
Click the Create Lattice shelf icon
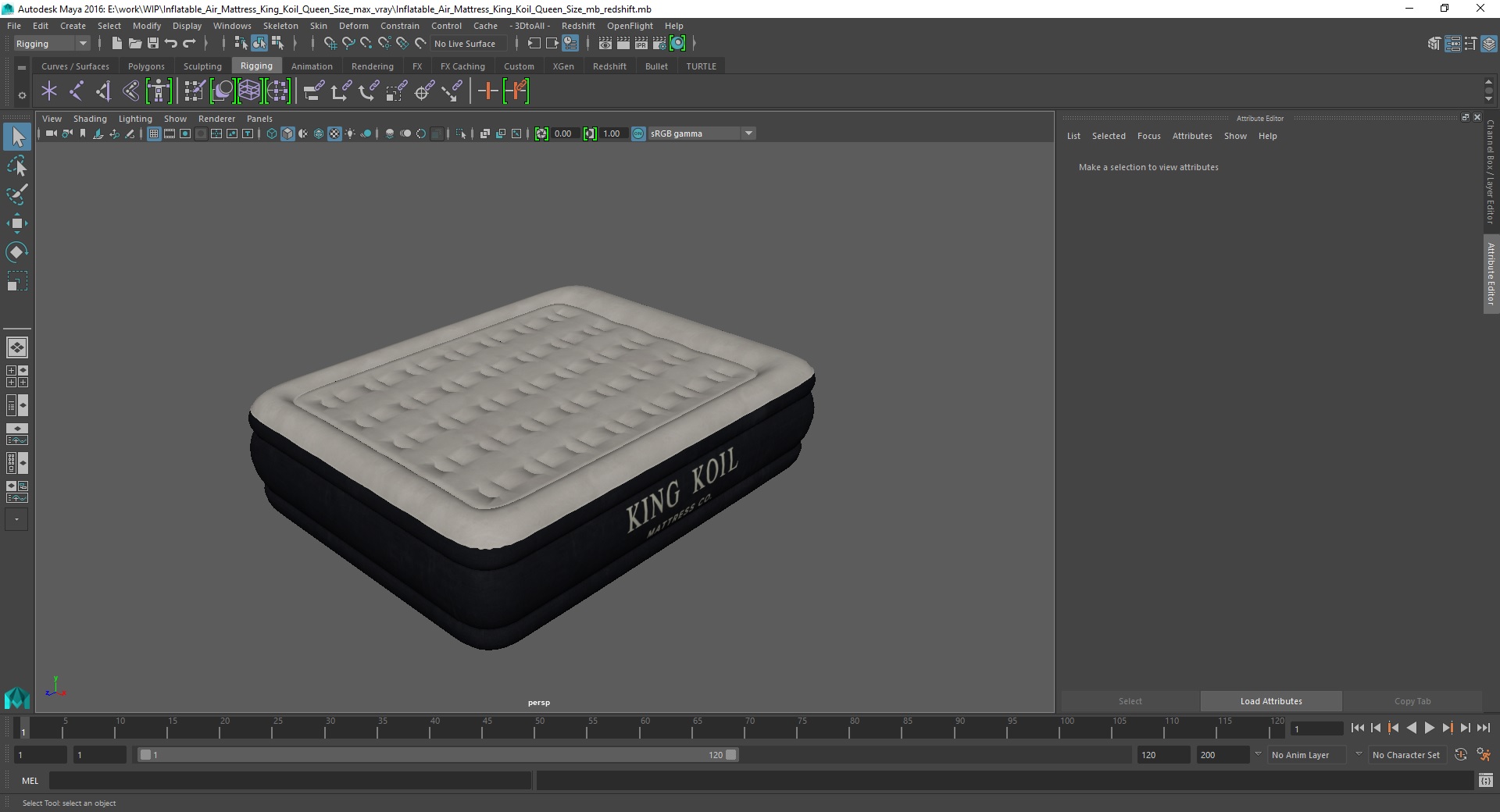pyautogui.click(x=249, y=91)
